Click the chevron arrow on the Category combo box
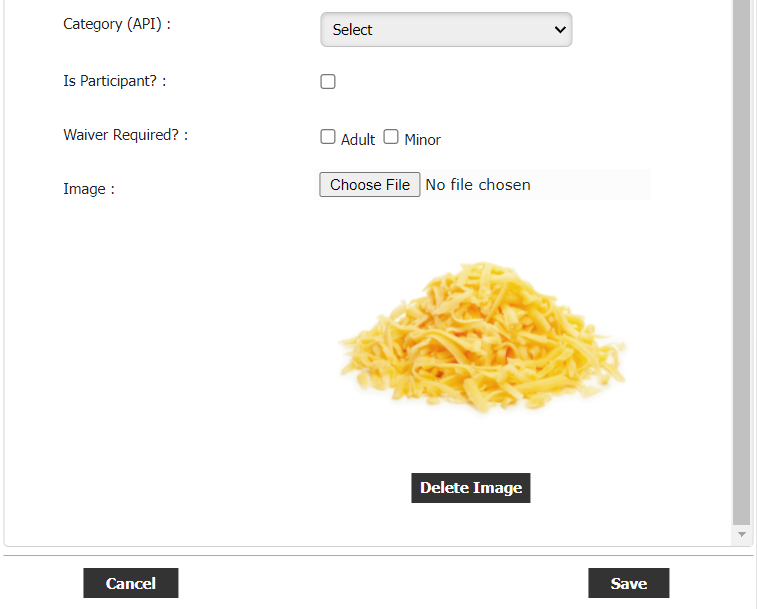This screenshot has width=757, height=609. pyautogui.click(x=559, y=30)
